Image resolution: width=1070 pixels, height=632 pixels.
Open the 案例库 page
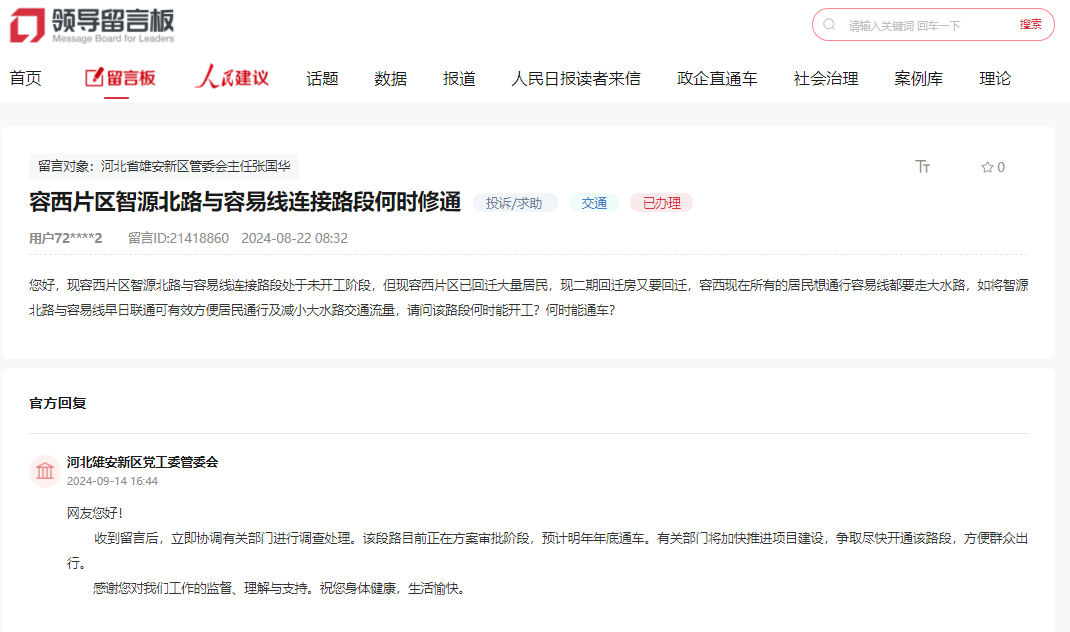918,78
